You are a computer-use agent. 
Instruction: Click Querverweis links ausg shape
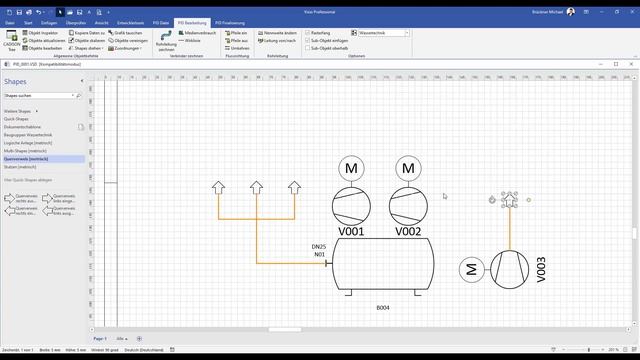click(59, 211)
